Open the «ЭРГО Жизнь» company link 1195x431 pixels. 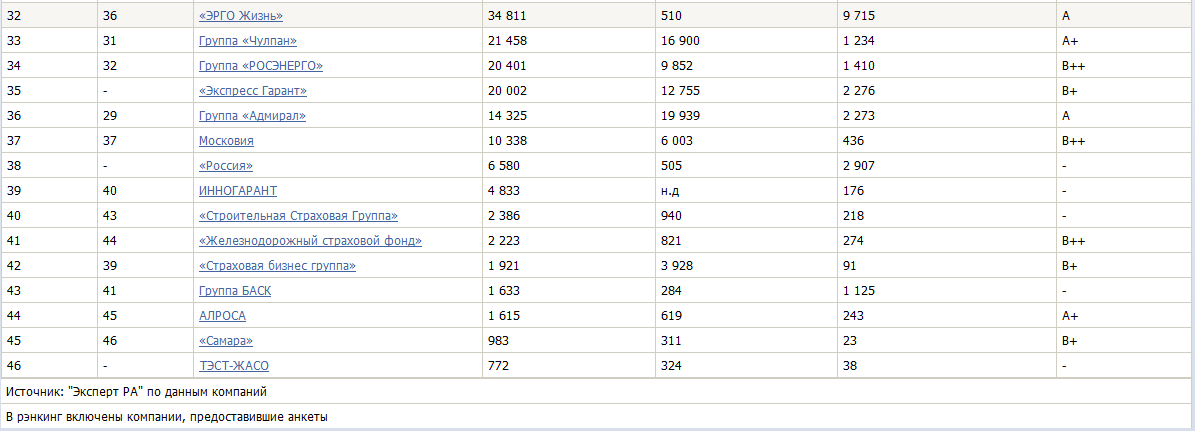tap(240, 16)
